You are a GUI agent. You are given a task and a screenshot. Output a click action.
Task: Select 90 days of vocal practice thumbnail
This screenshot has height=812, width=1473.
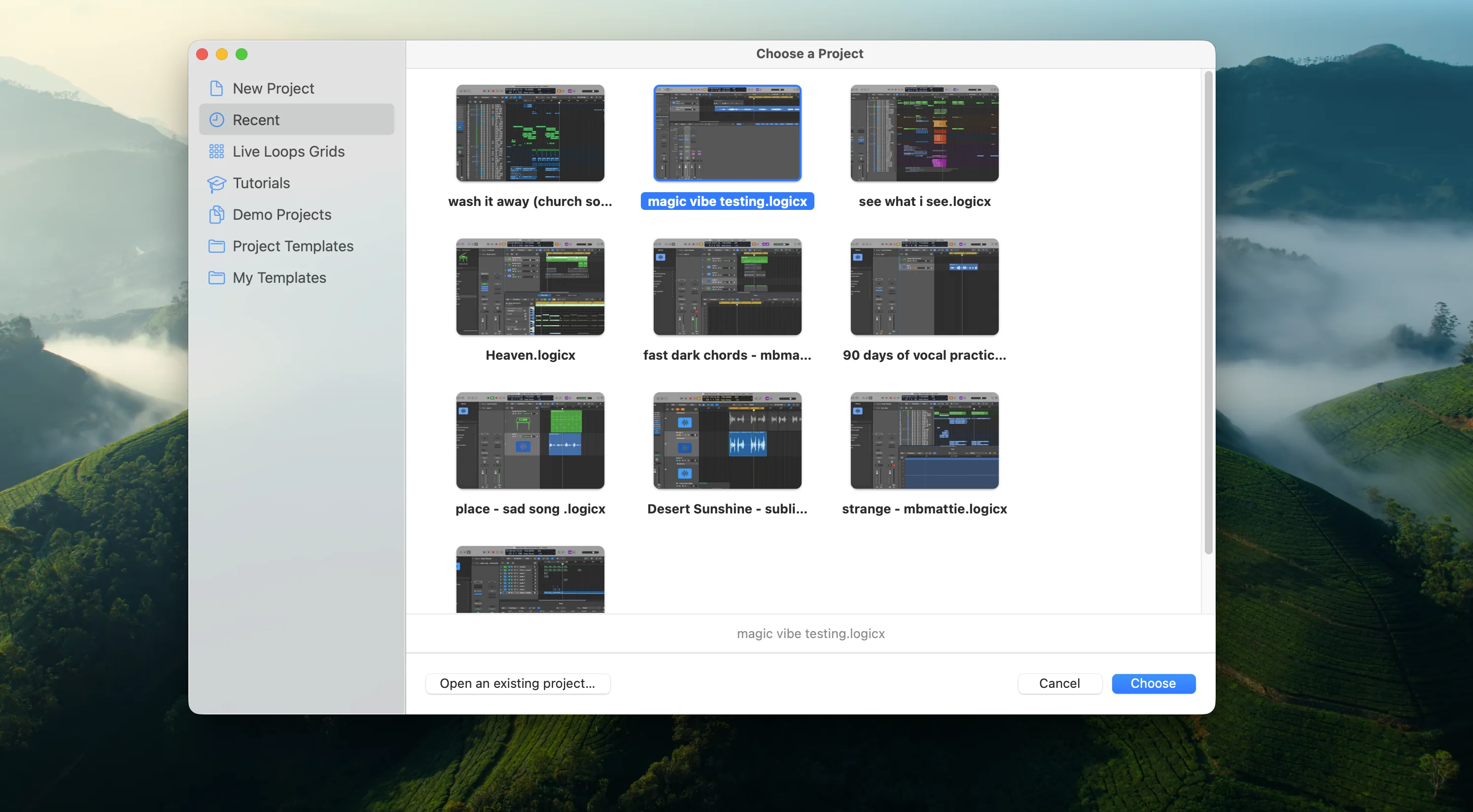pyautogui.click(x=924, y=287)
